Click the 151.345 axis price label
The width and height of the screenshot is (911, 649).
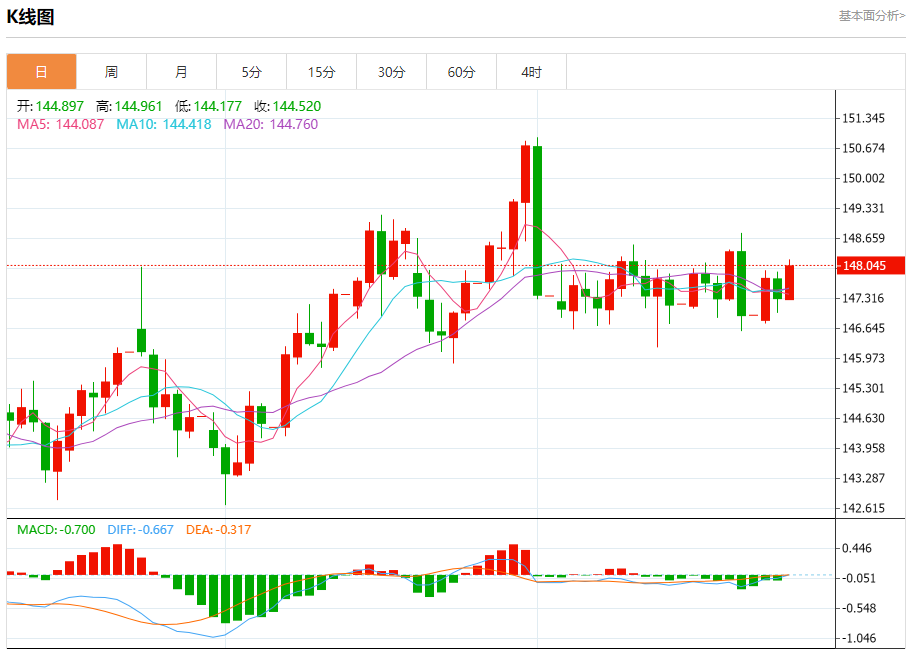pos(863,119)
